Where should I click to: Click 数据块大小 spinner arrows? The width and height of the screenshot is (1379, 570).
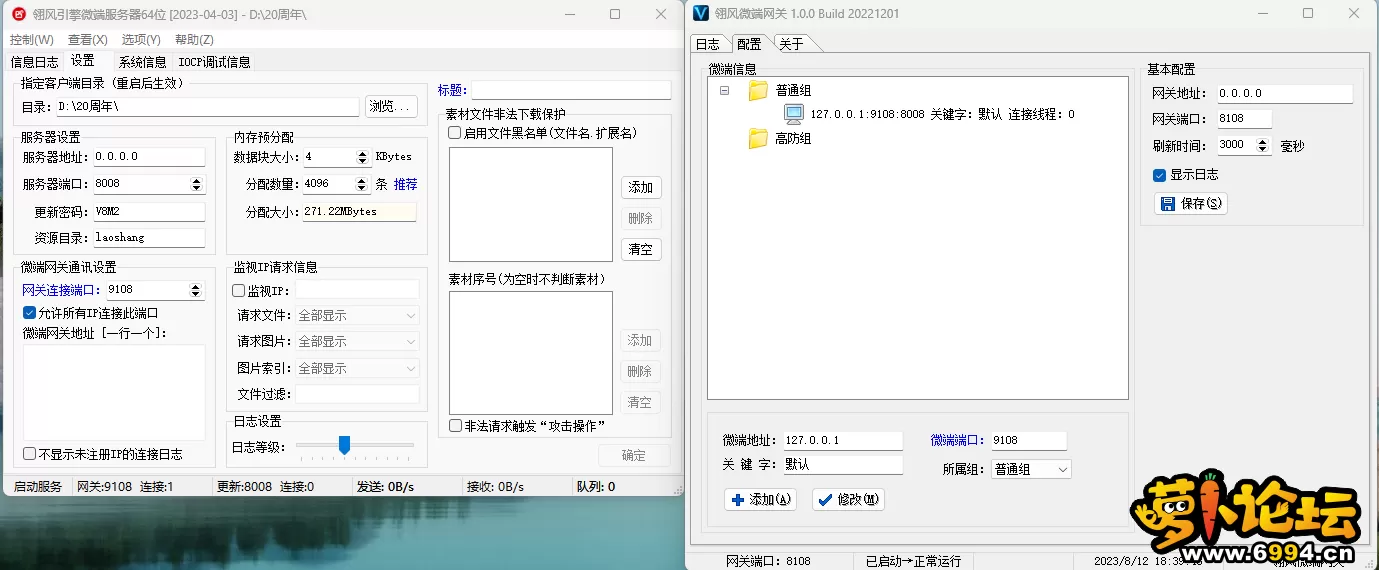click(362, 157)
